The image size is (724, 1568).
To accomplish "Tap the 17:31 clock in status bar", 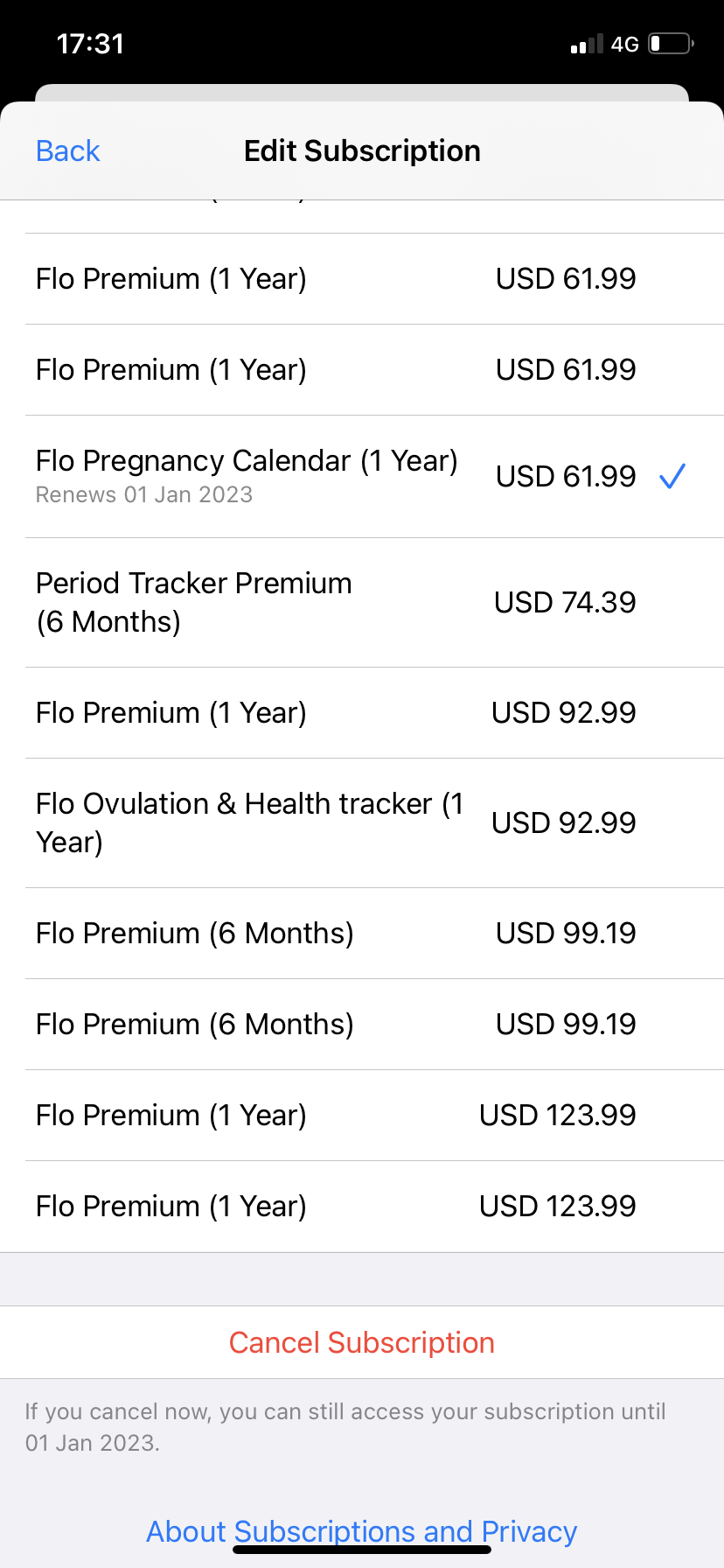I will (90, 44).
